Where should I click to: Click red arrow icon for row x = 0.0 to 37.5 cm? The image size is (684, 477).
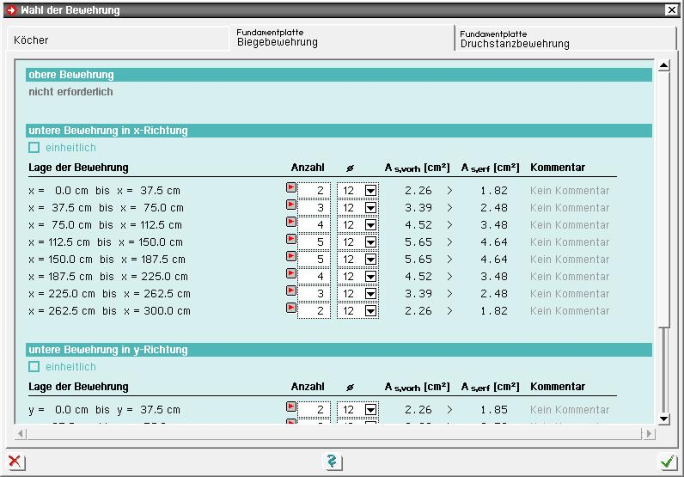pos(291,188)
